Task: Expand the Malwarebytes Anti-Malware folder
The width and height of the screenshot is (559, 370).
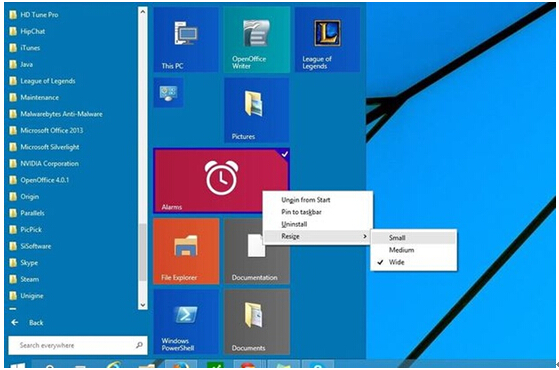Action: [56, 114]
